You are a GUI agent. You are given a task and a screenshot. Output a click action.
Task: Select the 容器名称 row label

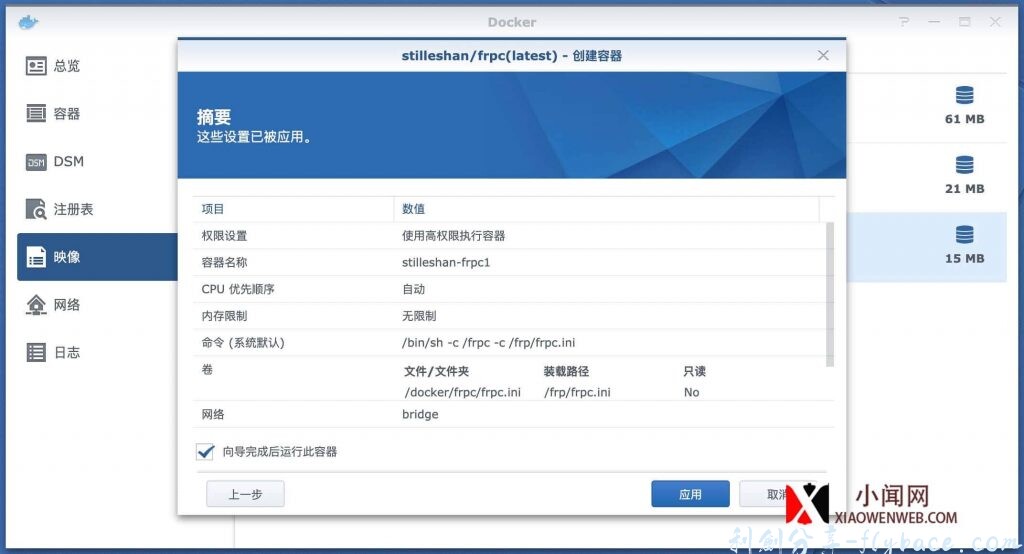pyautogui.click(x=224, y=263)
